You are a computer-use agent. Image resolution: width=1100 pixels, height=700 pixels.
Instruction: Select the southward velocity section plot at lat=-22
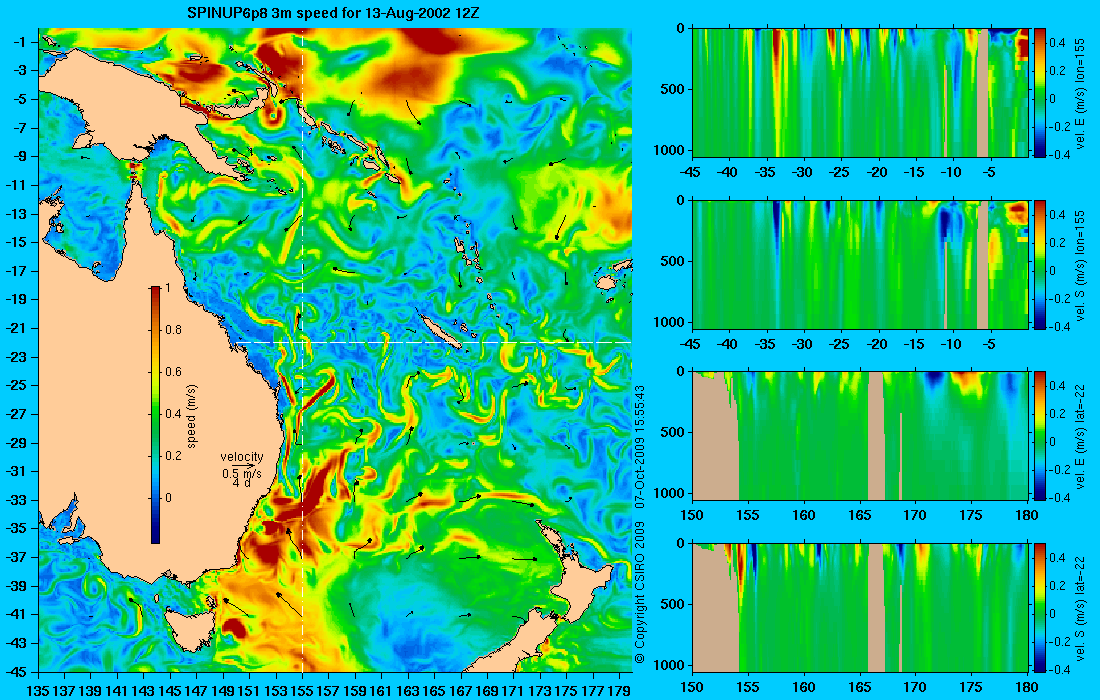860,607
